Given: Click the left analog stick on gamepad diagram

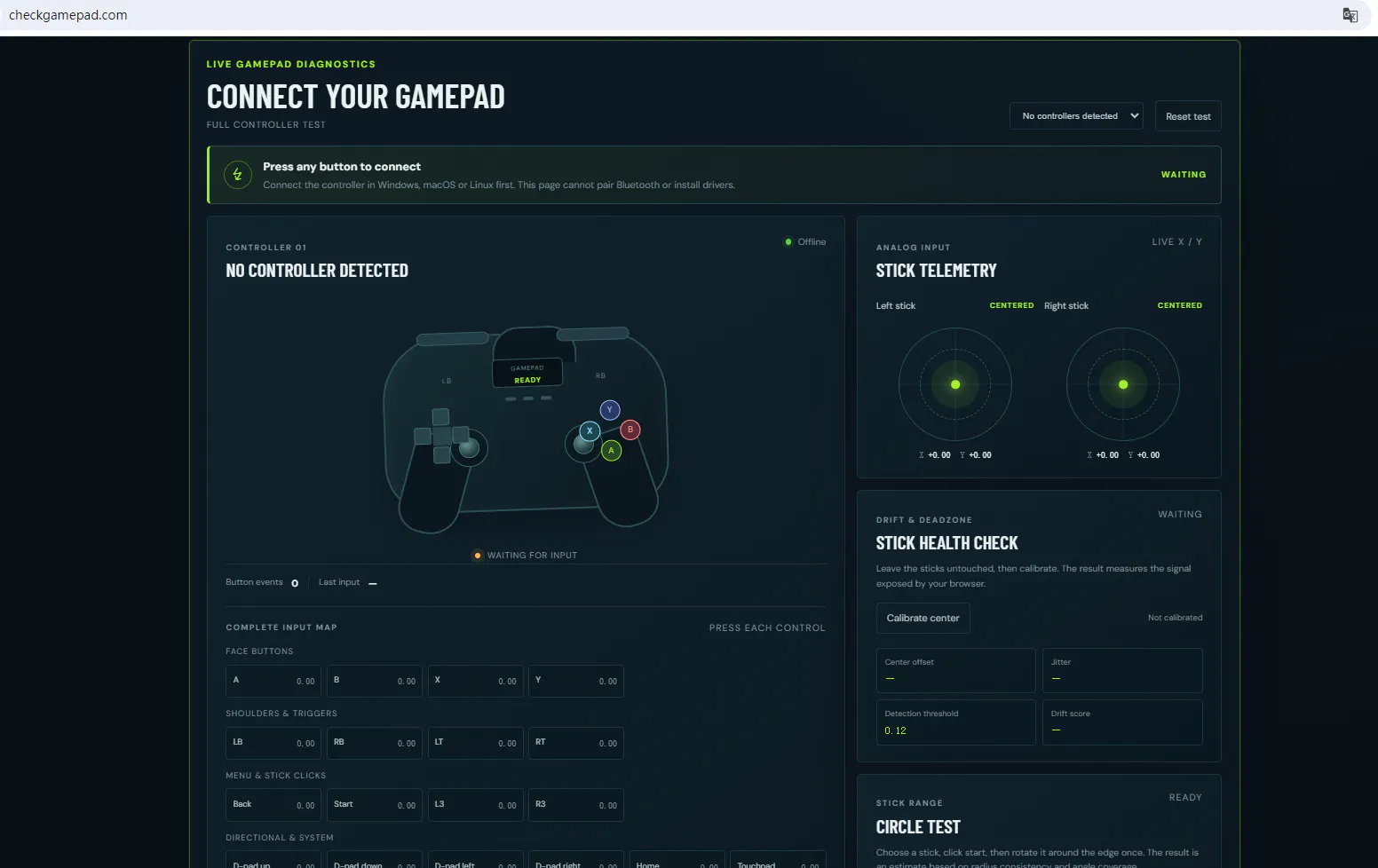Looking at the screenshot, I should click(469, 448).
